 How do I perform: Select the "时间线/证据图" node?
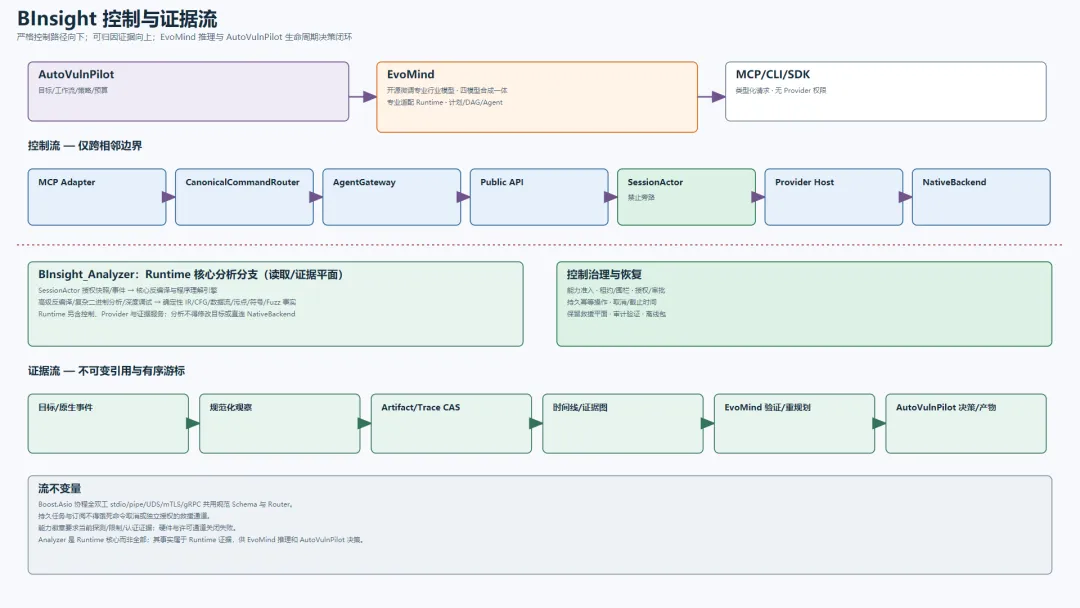coord(623,423)
